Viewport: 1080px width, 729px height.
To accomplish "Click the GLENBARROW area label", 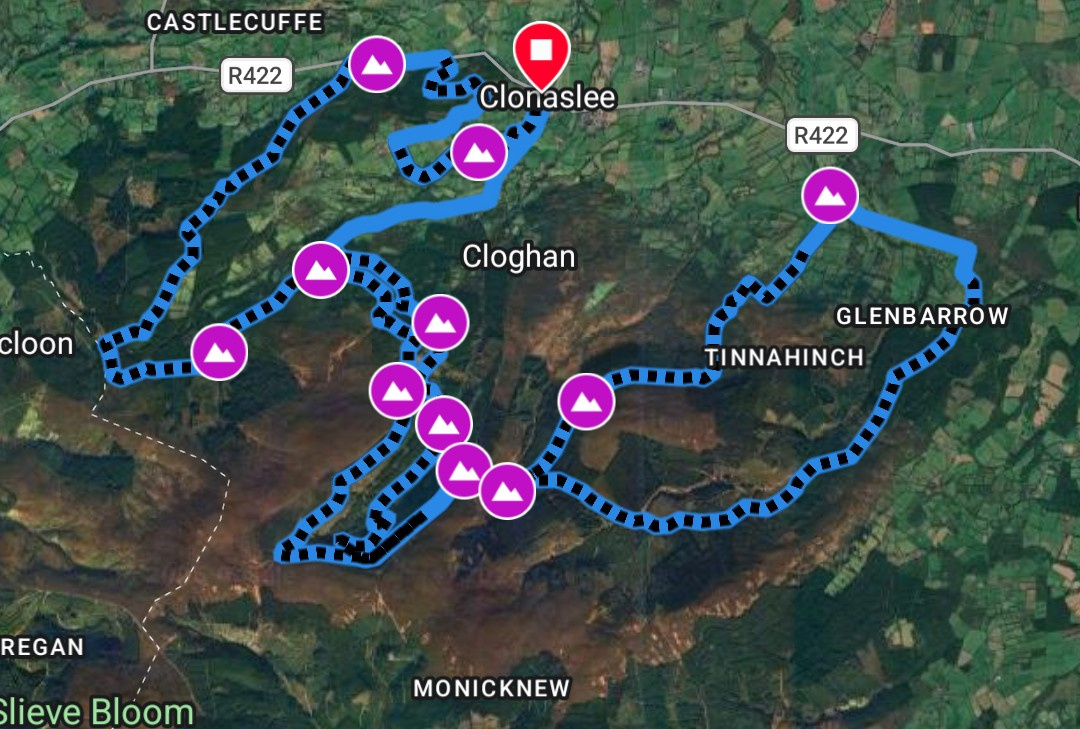I will click(922, 316).
